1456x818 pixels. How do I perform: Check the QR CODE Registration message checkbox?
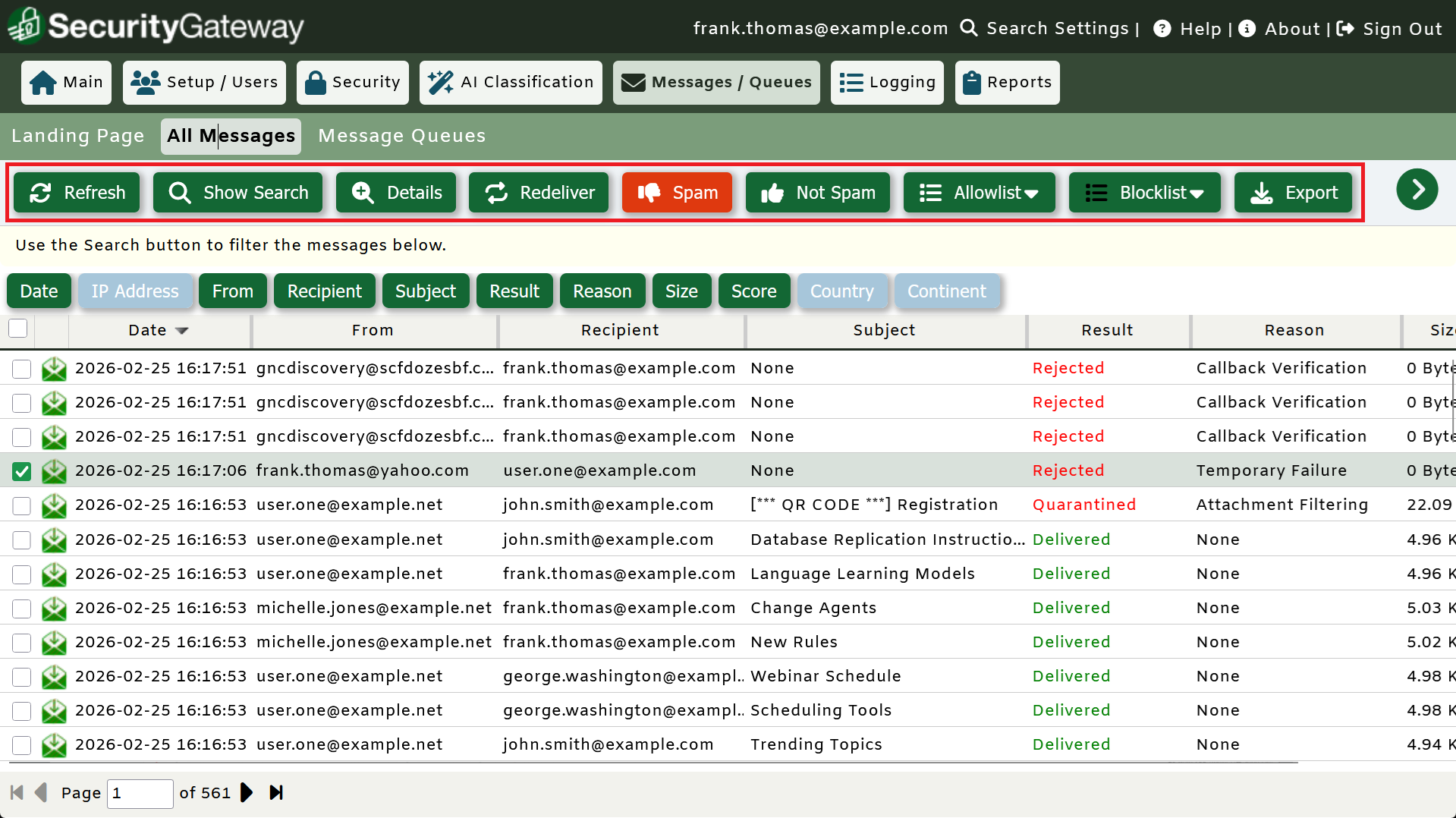tap(21, 505)
